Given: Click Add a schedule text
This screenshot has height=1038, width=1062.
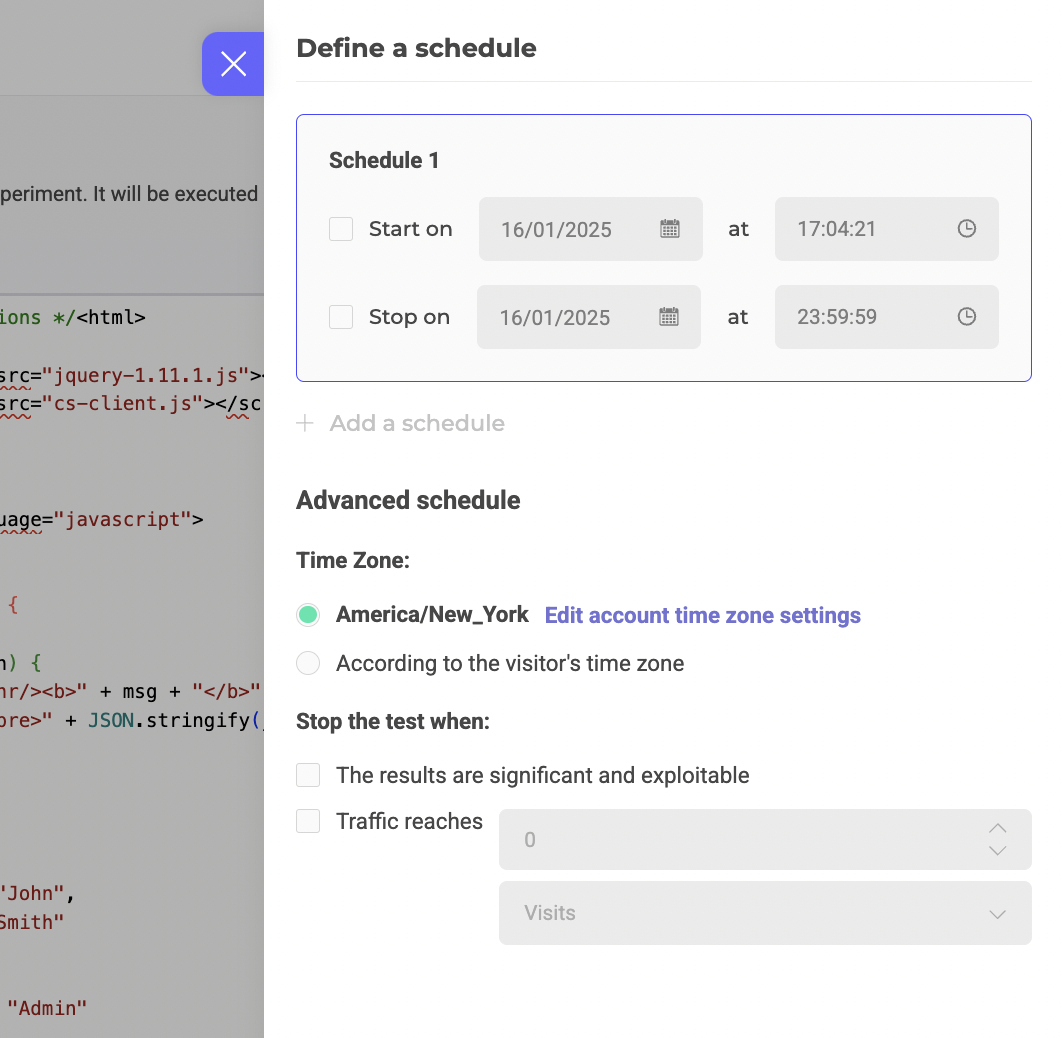Looking at the screenshot, I should [x=417, y=423].
